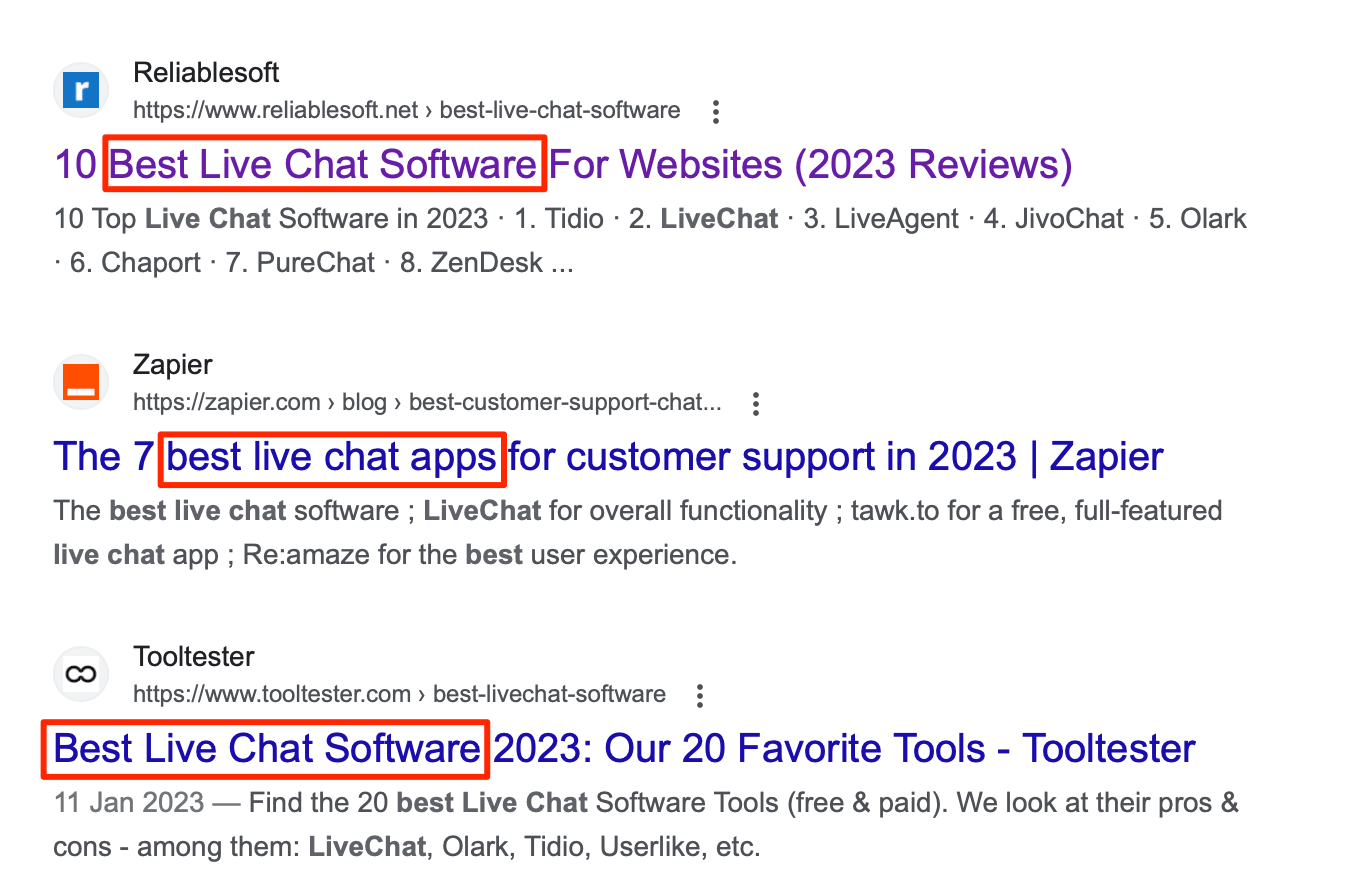Open 'The 7 best live chat apps' result
This screenshot has width=1368, height=884.
pyautogui.click(x=608, y=457)
